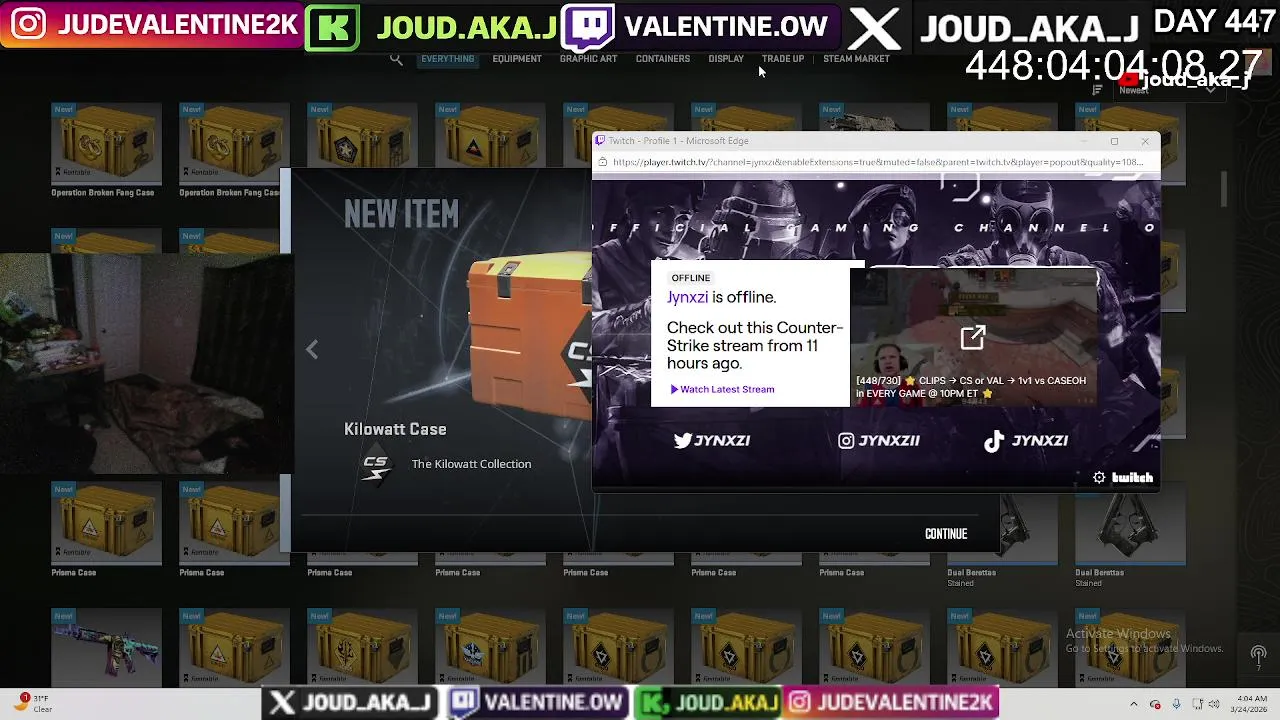Click the inventory vertical scrollbar
Screen dimensions: 1280x720
tap(1224, 189)
